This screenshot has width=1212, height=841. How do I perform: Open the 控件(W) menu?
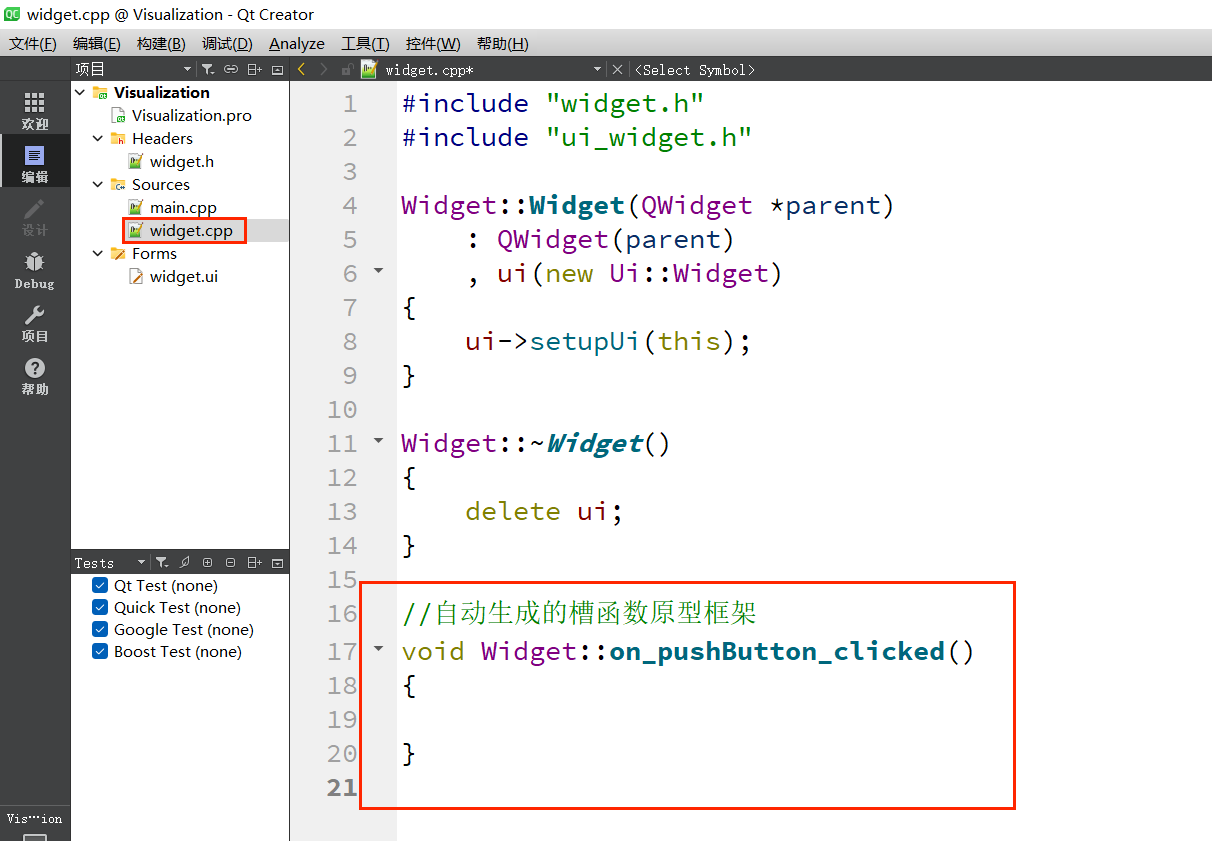433,43
